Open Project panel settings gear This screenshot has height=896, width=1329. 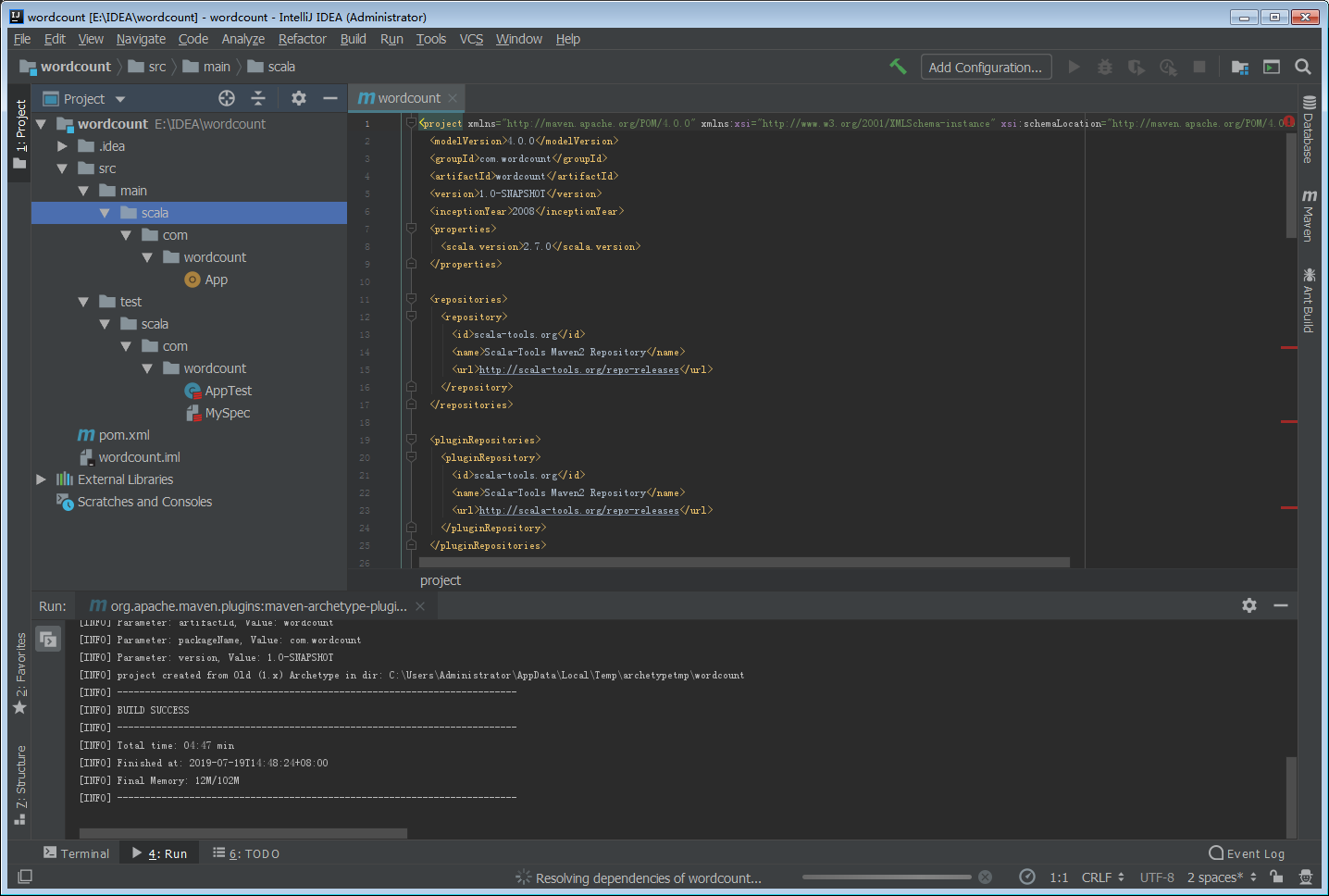click(298, 98)
